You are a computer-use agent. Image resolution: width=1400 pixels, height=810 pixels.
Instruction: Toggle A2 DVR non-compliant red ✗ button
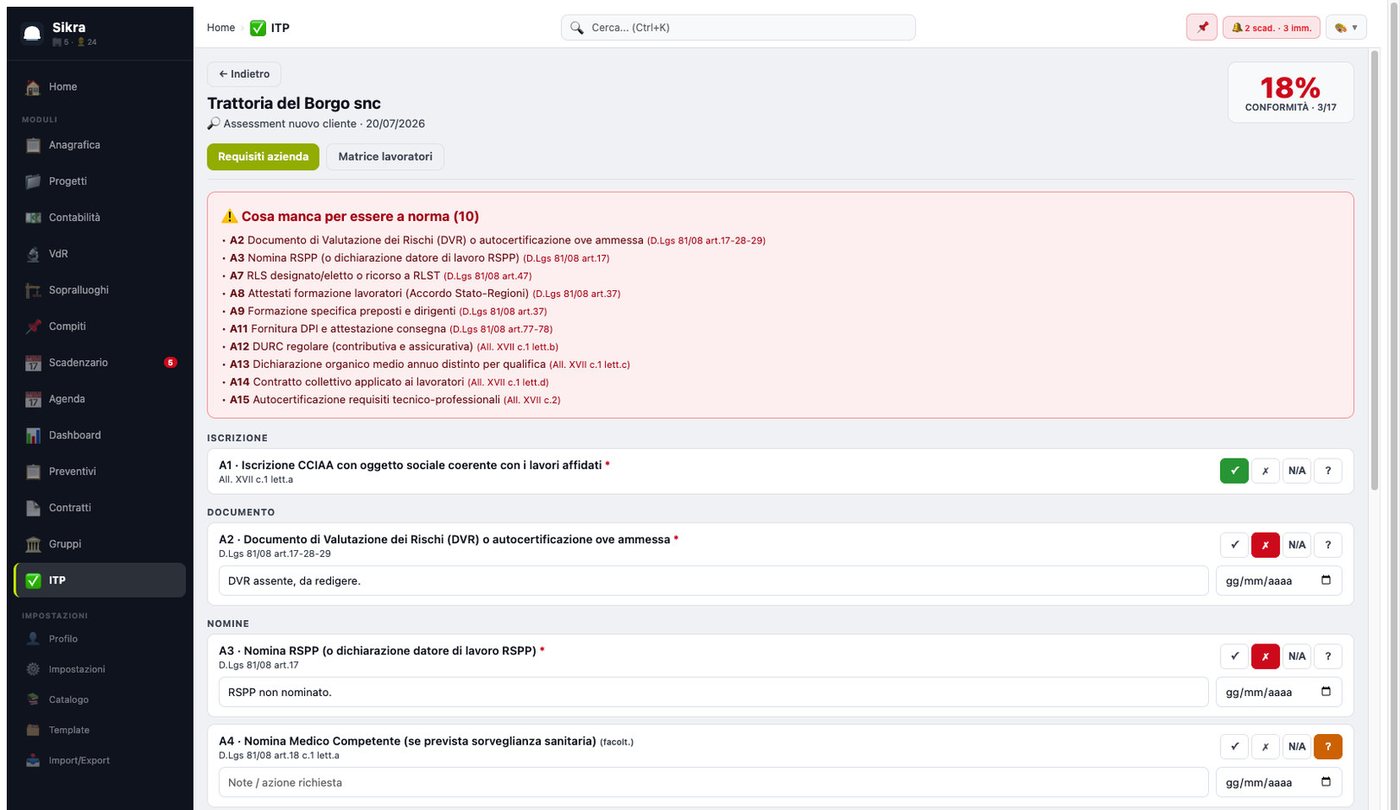(x=1265, y=545)
